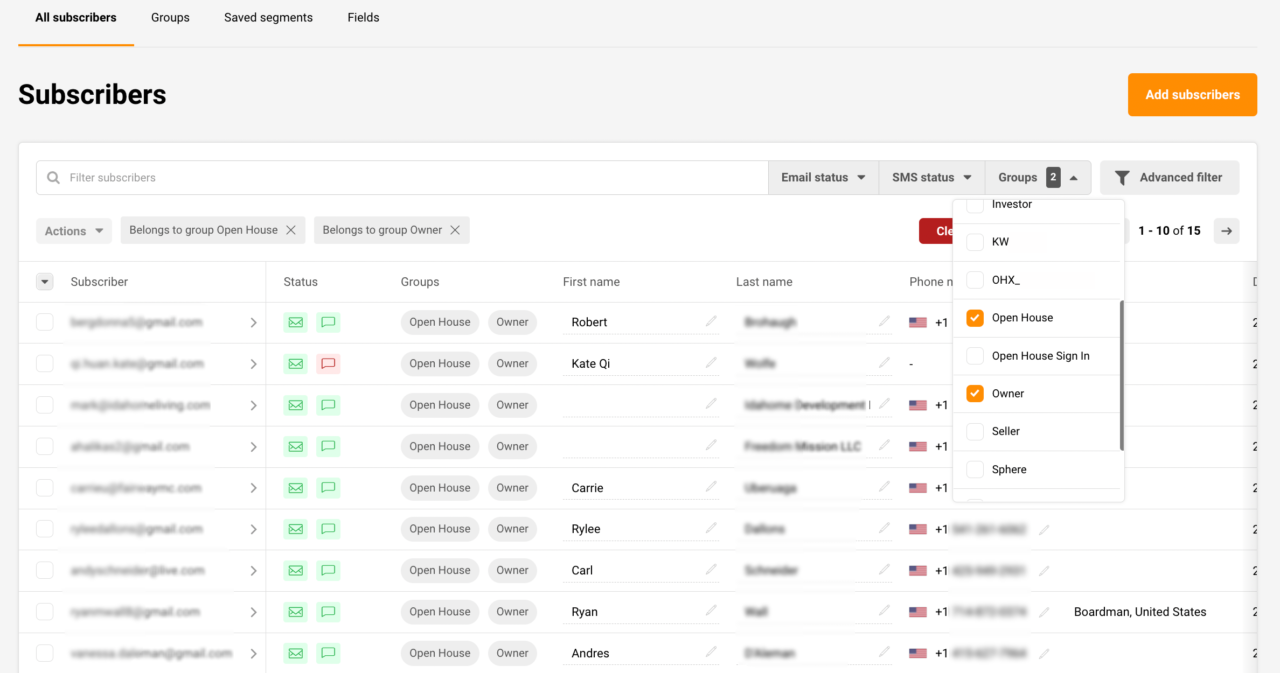This screenshot has width=1280, height=673.
Task: Remove the Belongs to group Owner filter chip
Action: coord(456,230)
